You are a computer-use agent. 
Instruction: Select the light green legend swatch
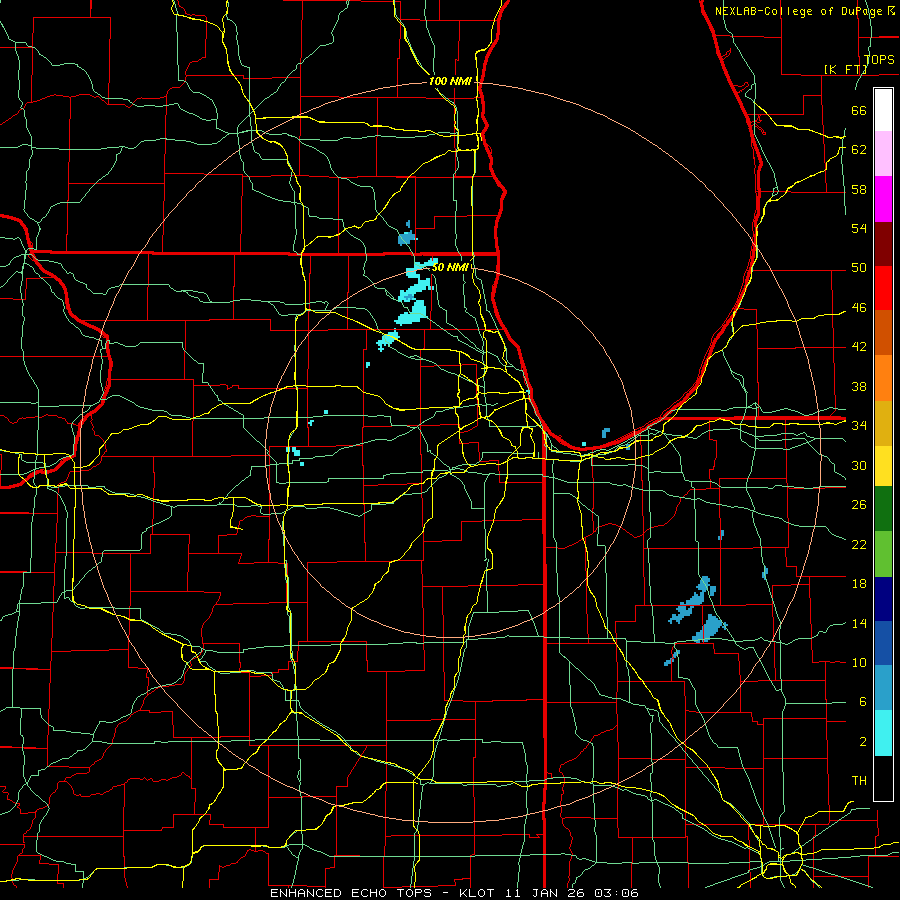coord(883,553)
